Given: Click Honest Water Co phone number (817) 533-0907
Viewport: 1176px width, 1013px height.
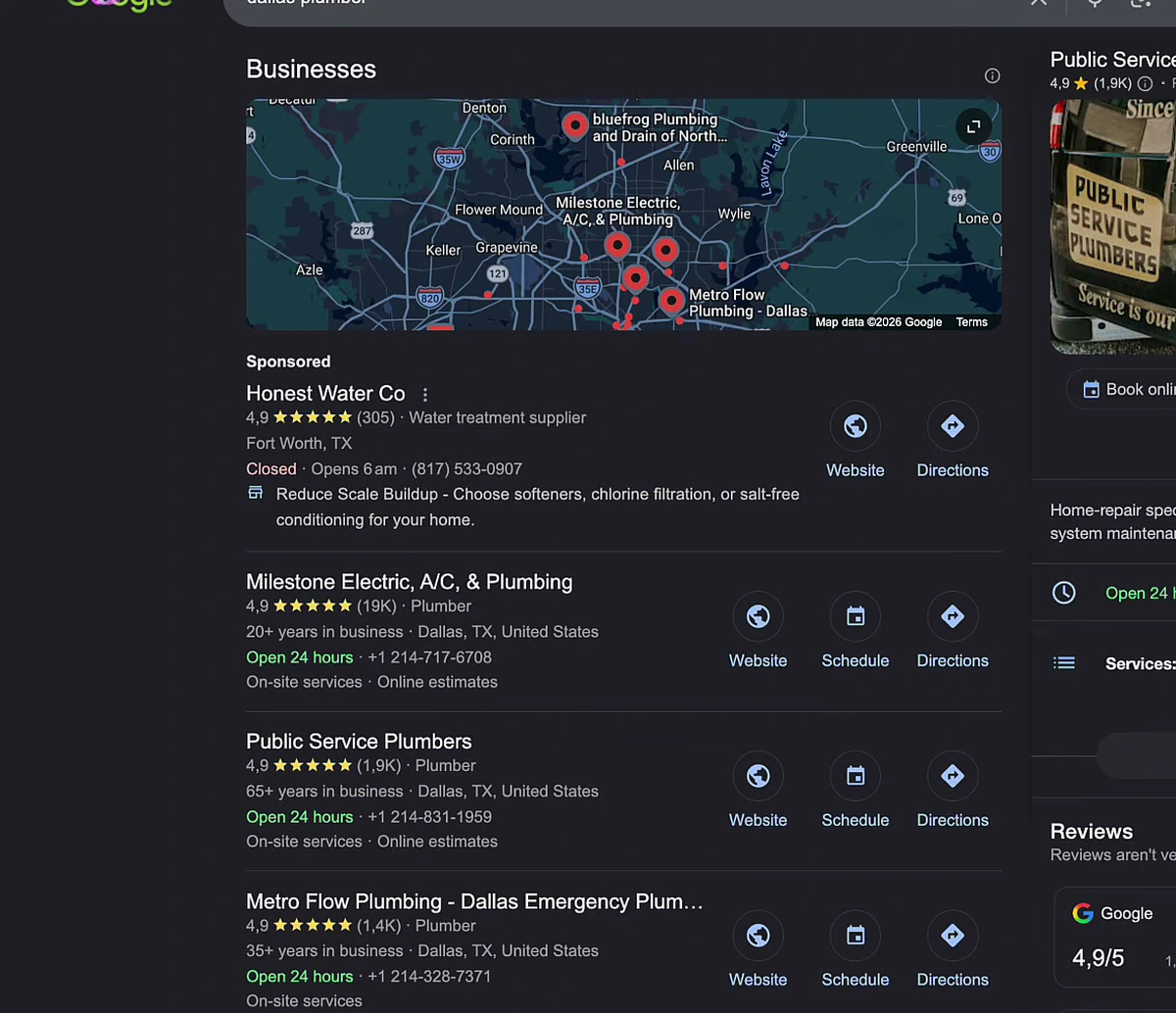Looking at the screenshot, I should [466, 469].
